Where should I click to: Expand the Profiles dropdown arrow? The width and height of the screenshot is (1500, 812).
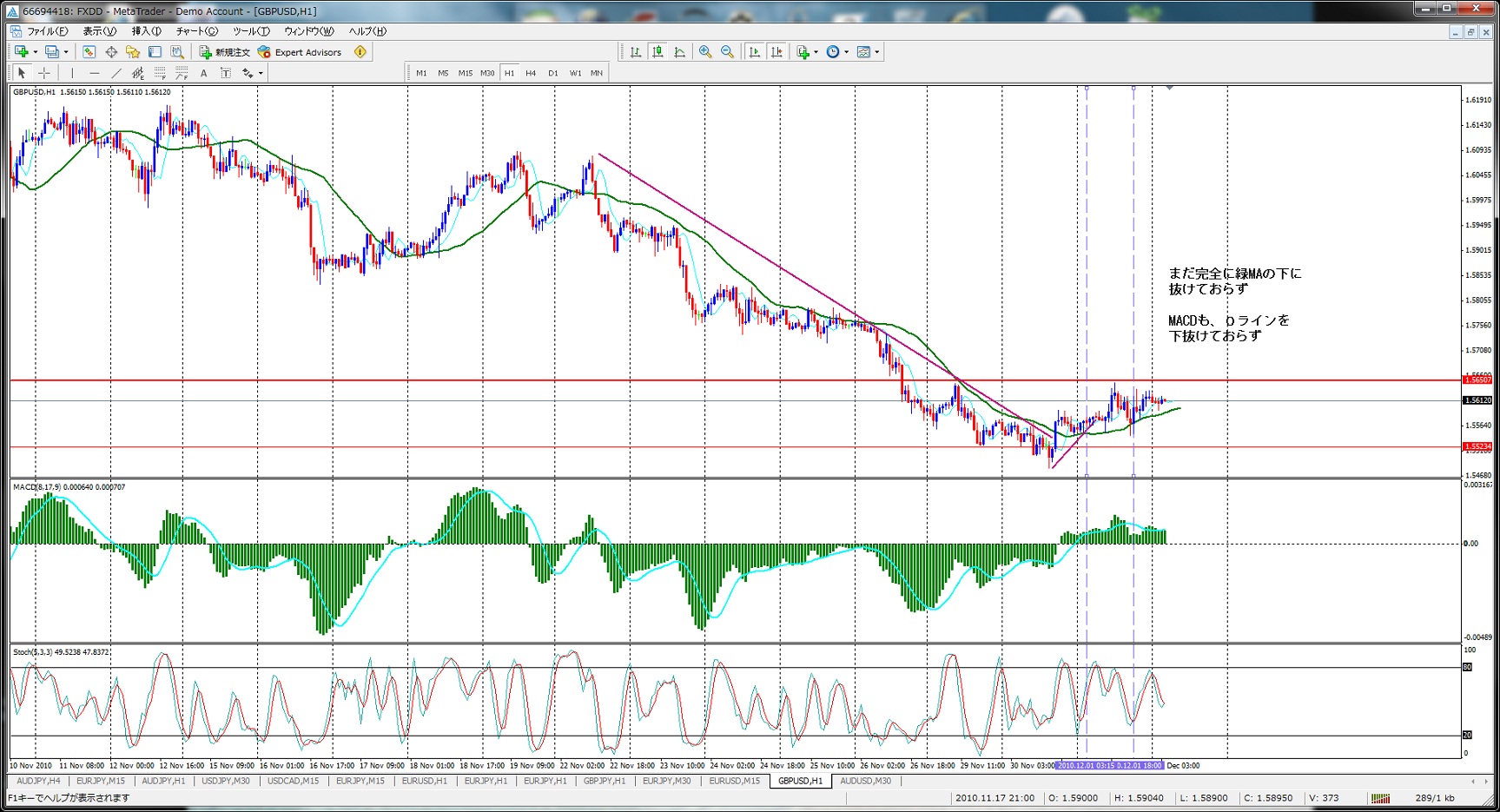[x=66, y=52]
